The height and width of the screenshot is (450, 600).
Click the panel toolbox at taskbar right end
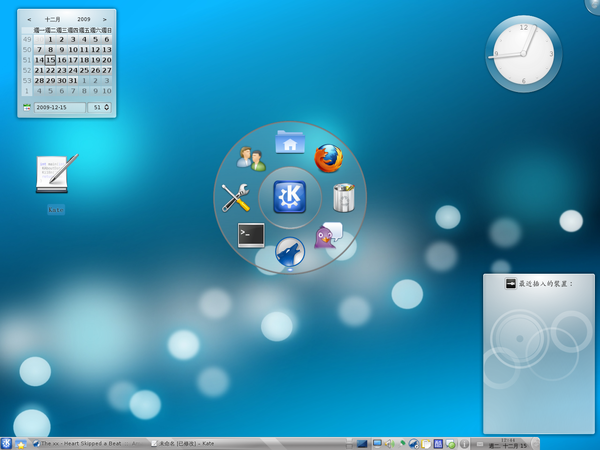(535, 444)
